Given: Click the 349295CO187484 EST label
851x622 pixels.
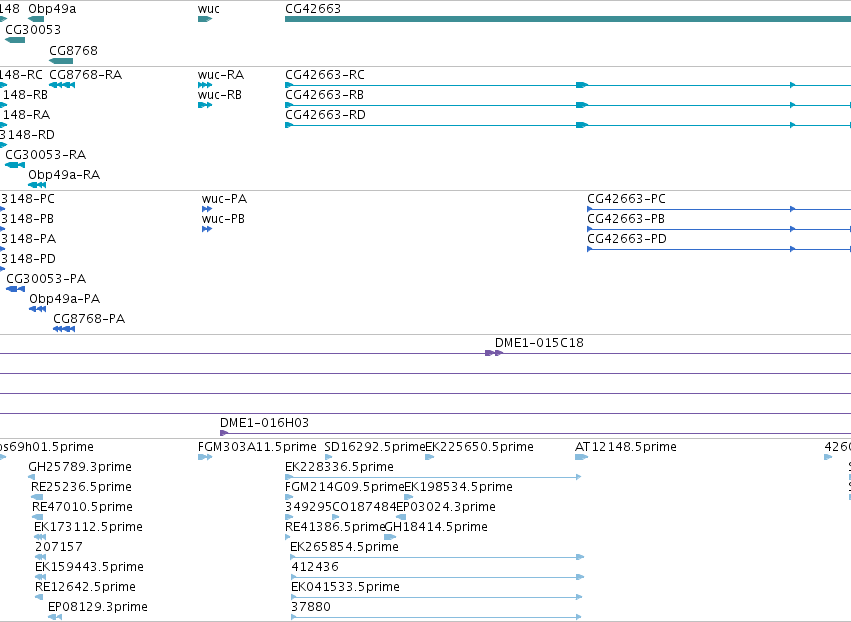Looking at the screenshot, I should pyautogui.click(x=341, y=507).
